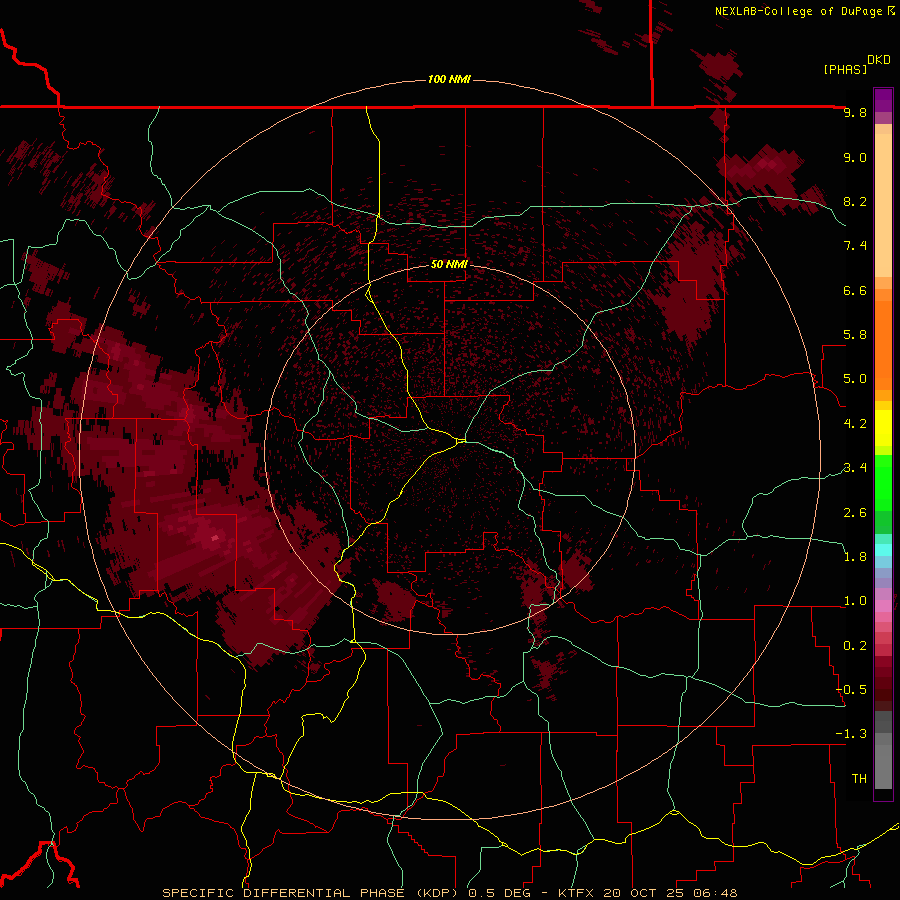Click the 50 NMI range ring label
The image size is (900, 900).
point(449,265)
